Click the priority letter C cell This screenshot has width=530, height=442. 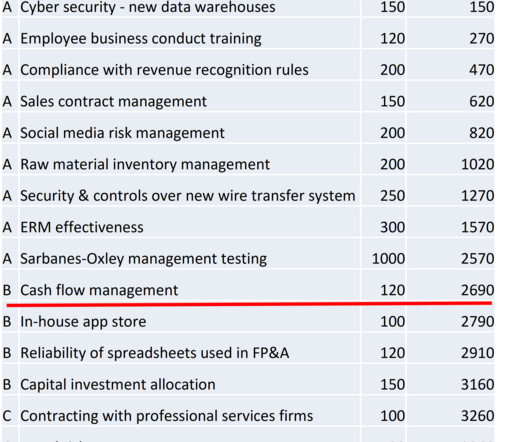pos(7,416)
